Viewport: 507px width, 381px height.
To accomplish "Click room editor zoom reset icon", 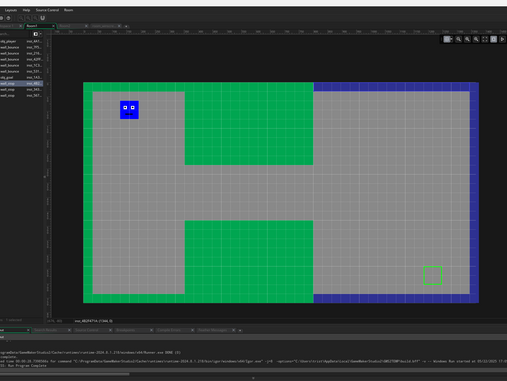I will (x=467, y=39).
